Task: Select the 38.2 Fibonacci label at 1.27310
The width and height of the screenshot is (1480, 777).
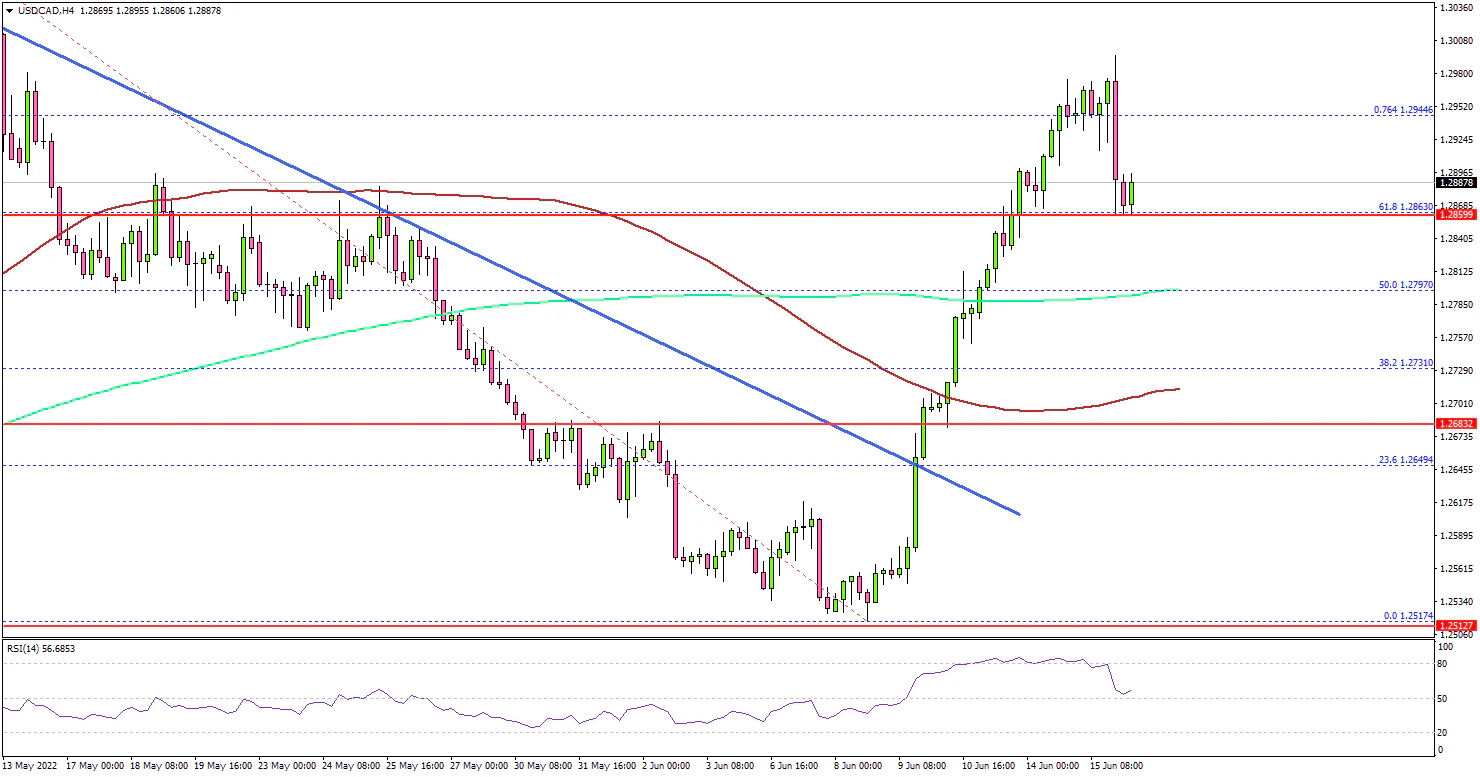Action: (1406, 363)
